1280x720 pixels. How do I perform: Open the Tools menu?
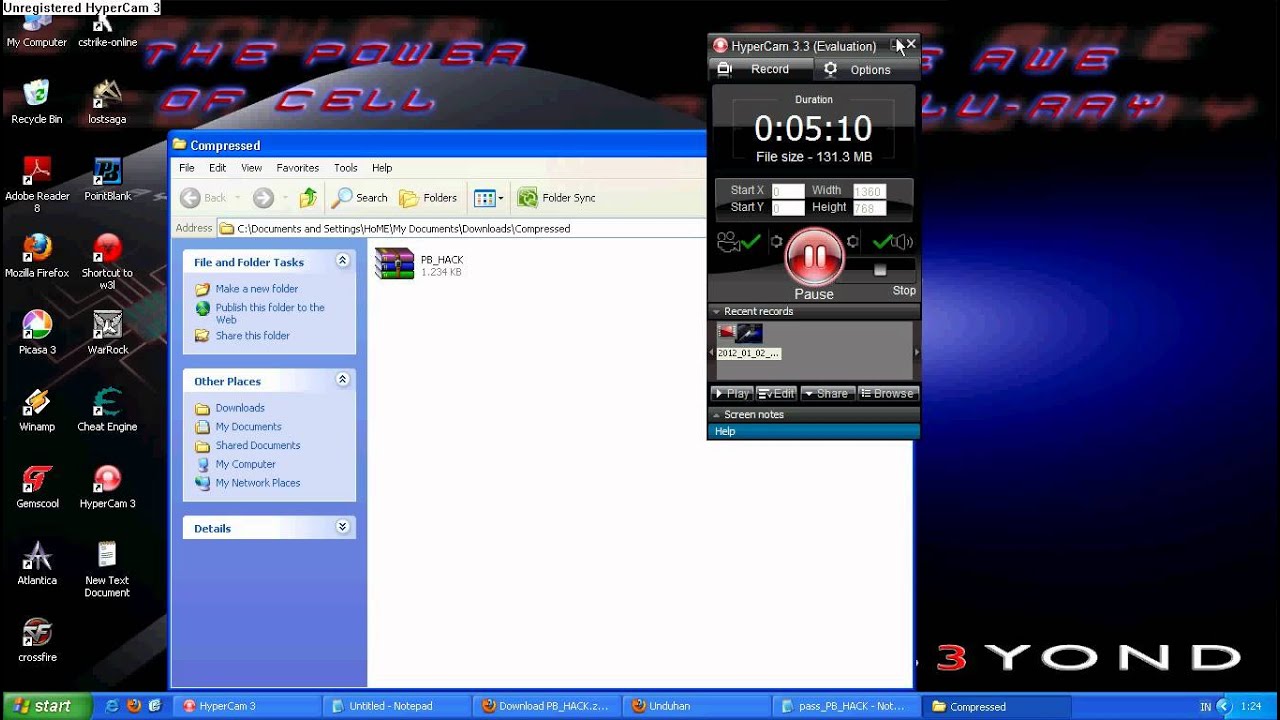coord(346,168)
